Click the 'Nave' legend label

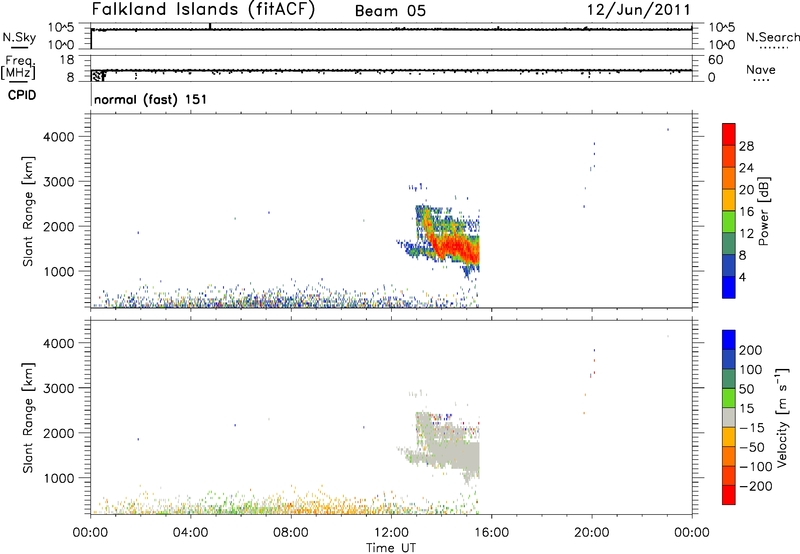761,70
